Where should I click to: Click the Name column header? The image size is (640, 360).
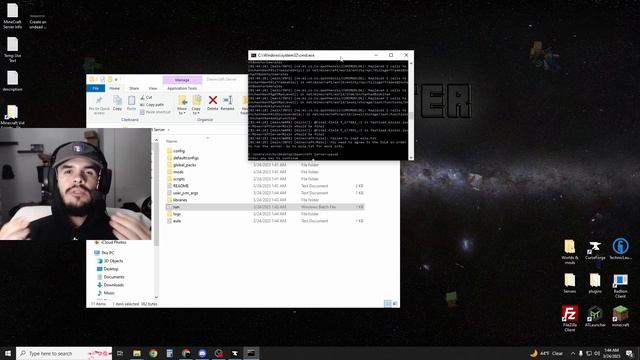[x=172, y=141]
